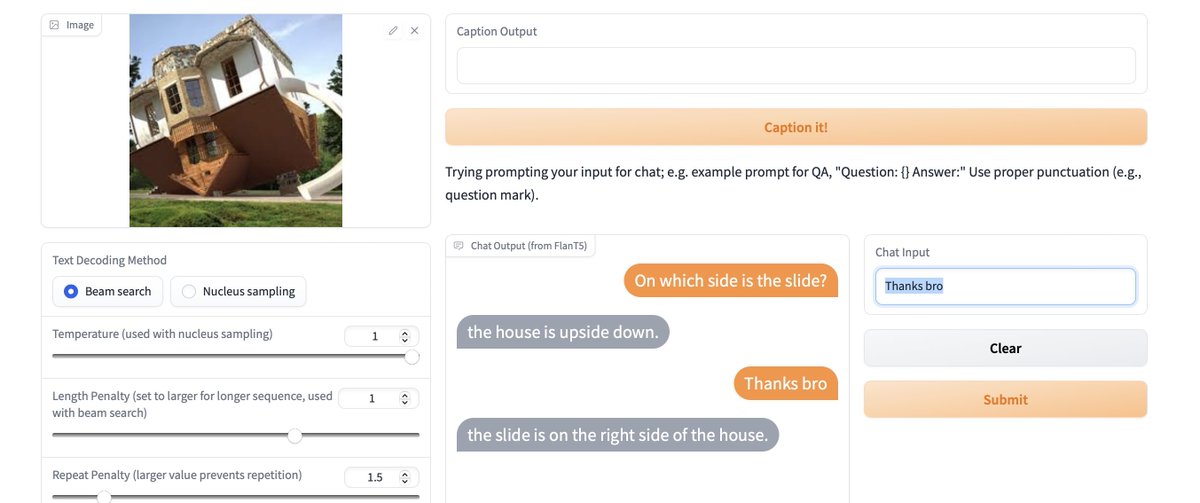Select Nucleus sampling decoding method

coord(238,291)
